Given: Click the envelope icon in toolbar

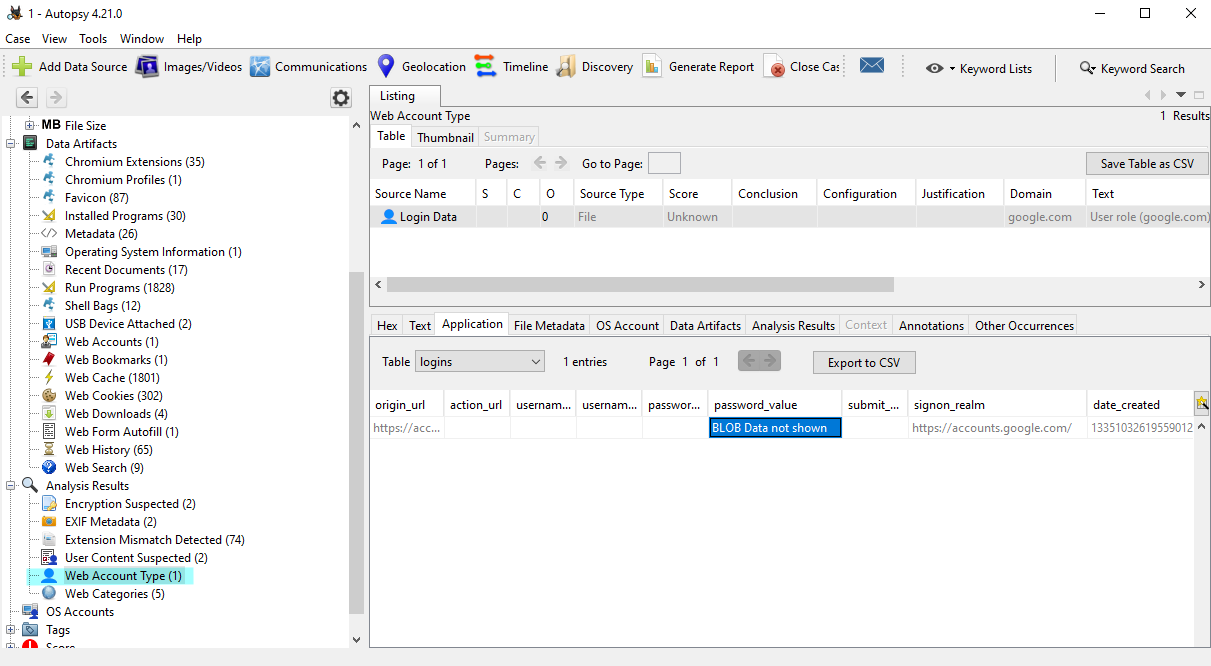Looking at the screenshot, I should [x=872, y=66].
